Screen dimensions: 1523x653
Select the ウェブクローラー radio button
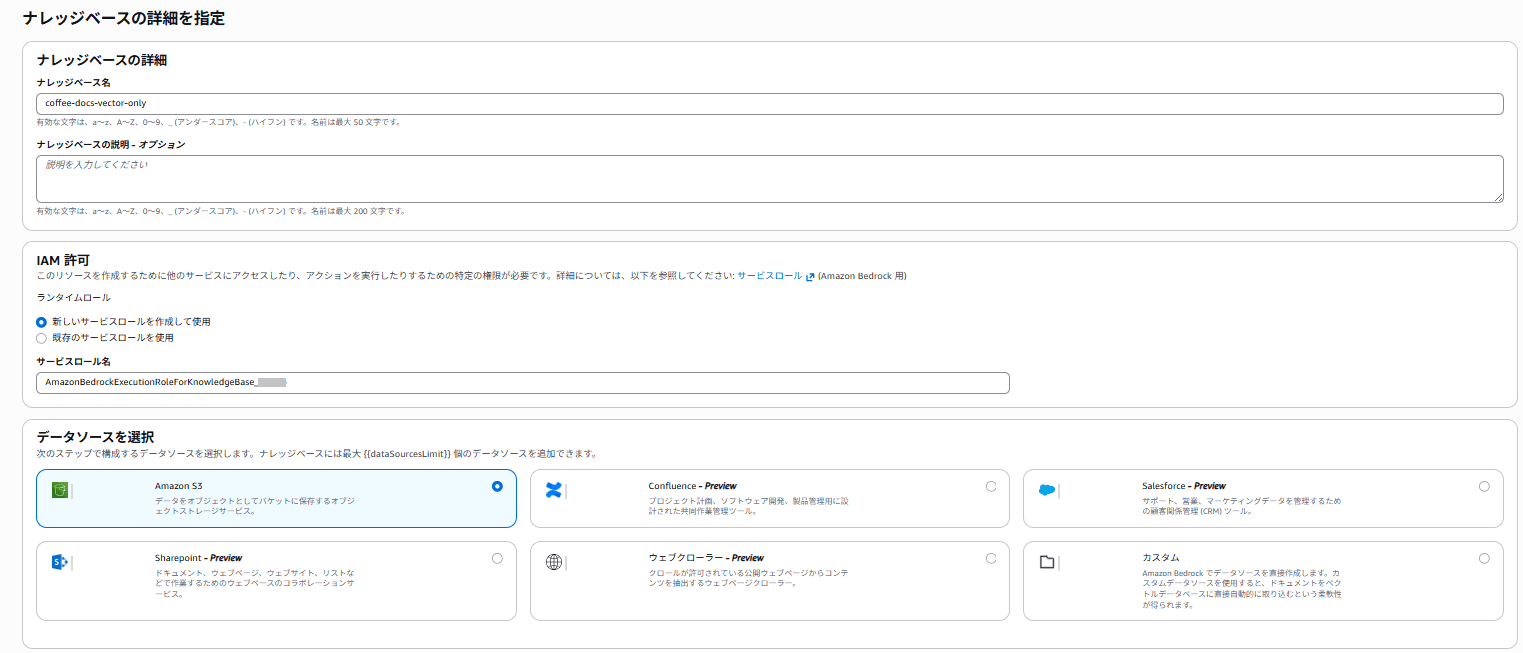[991, 558]
